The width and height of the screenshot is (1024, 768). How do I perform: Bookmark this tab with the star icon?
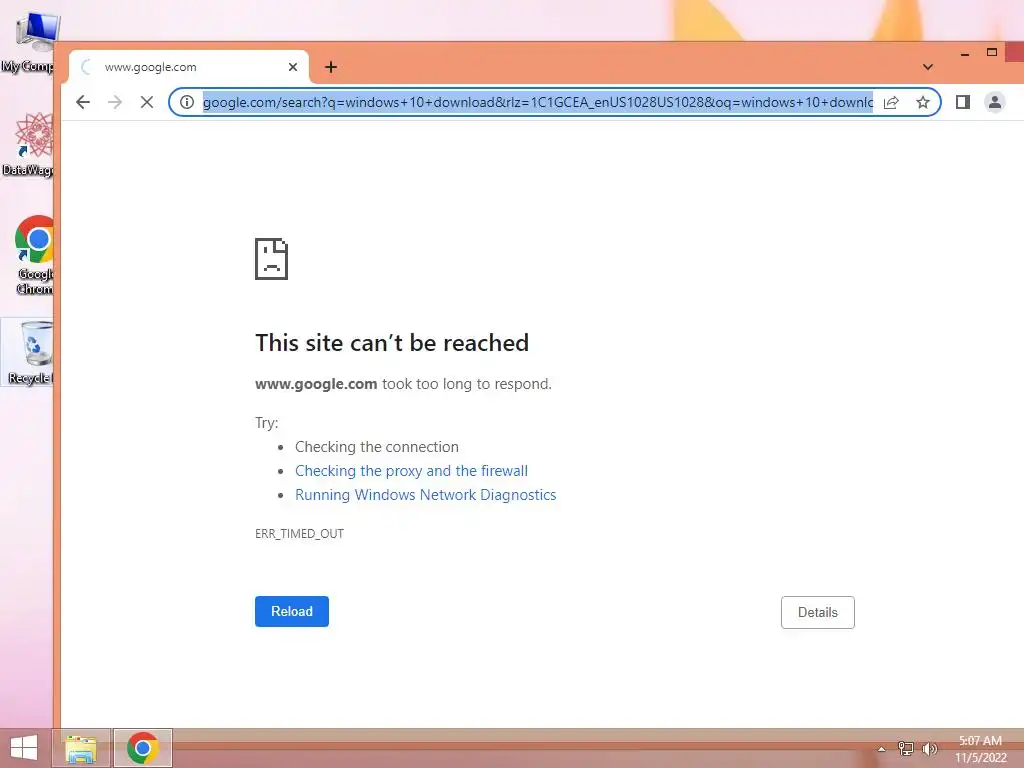point(923,102)
